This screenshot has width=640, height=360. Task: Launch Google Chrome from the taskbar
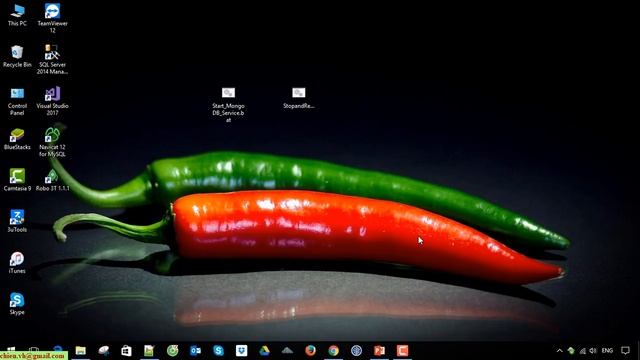(x=333, y=350)
